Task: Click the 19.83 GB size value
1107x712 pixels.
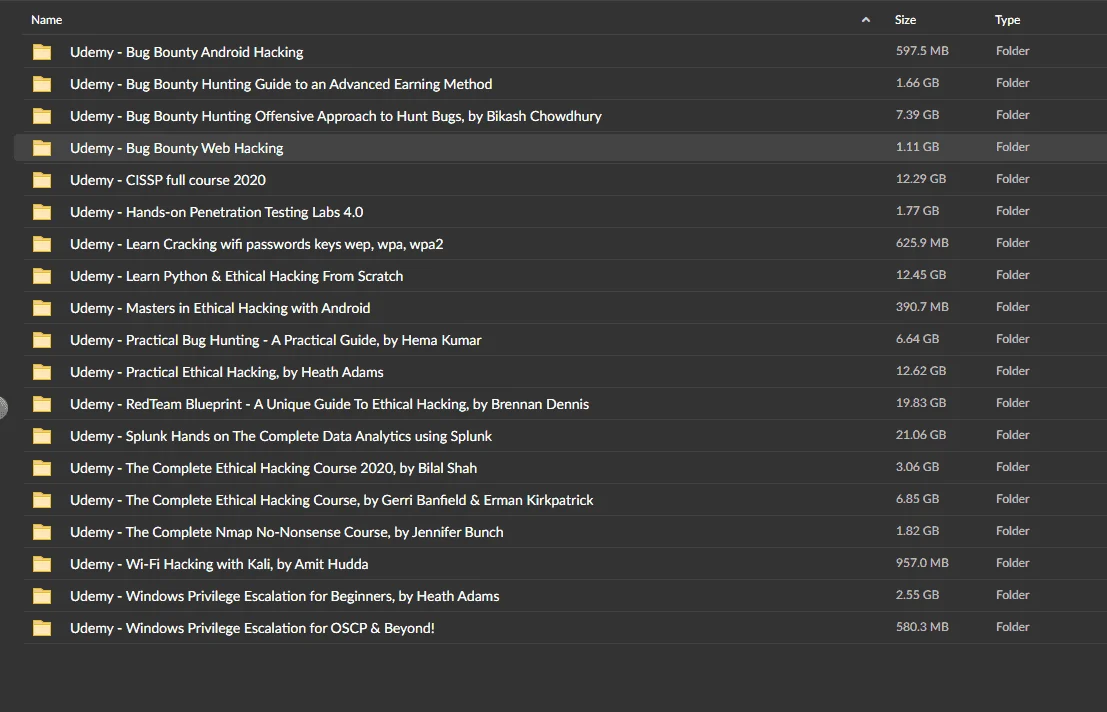Action: (x=921, y=402)
